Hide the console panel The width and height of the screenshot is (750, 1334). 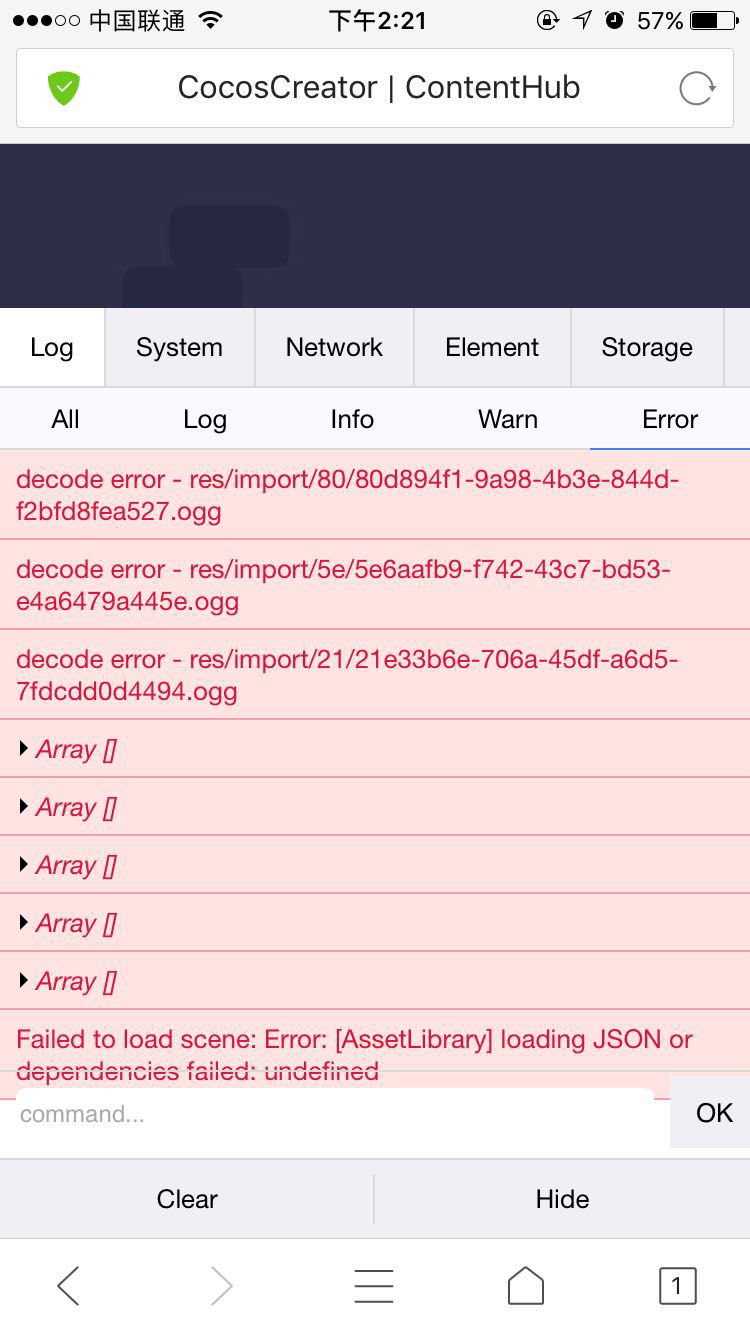pos(562,1199)
